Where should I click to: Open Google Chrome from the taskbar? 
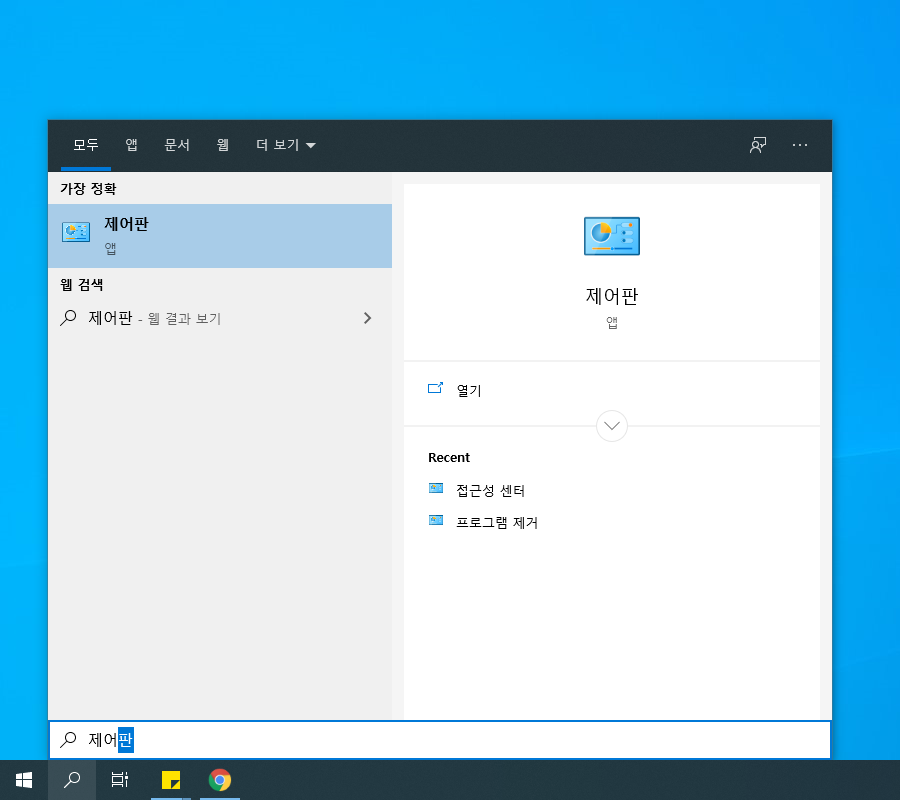[220, 780]
